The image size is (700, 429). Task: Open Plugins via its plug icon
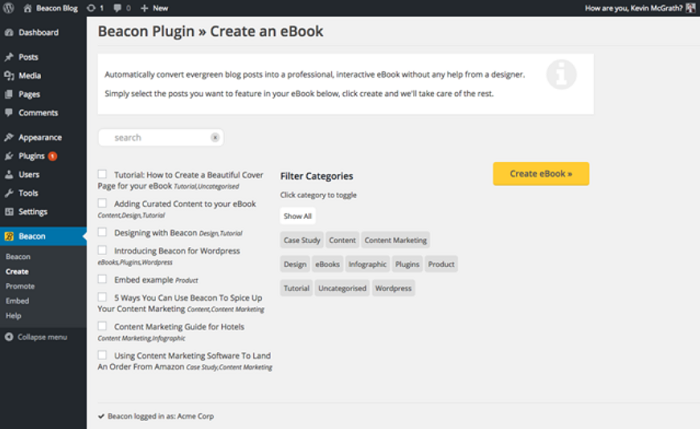9,156
